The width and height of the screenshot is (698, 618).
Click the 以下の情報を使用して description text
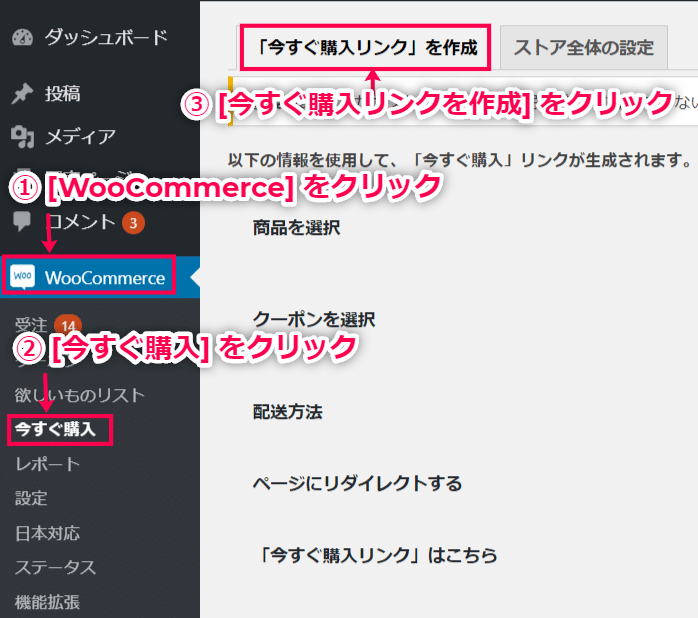pos(460,160)
